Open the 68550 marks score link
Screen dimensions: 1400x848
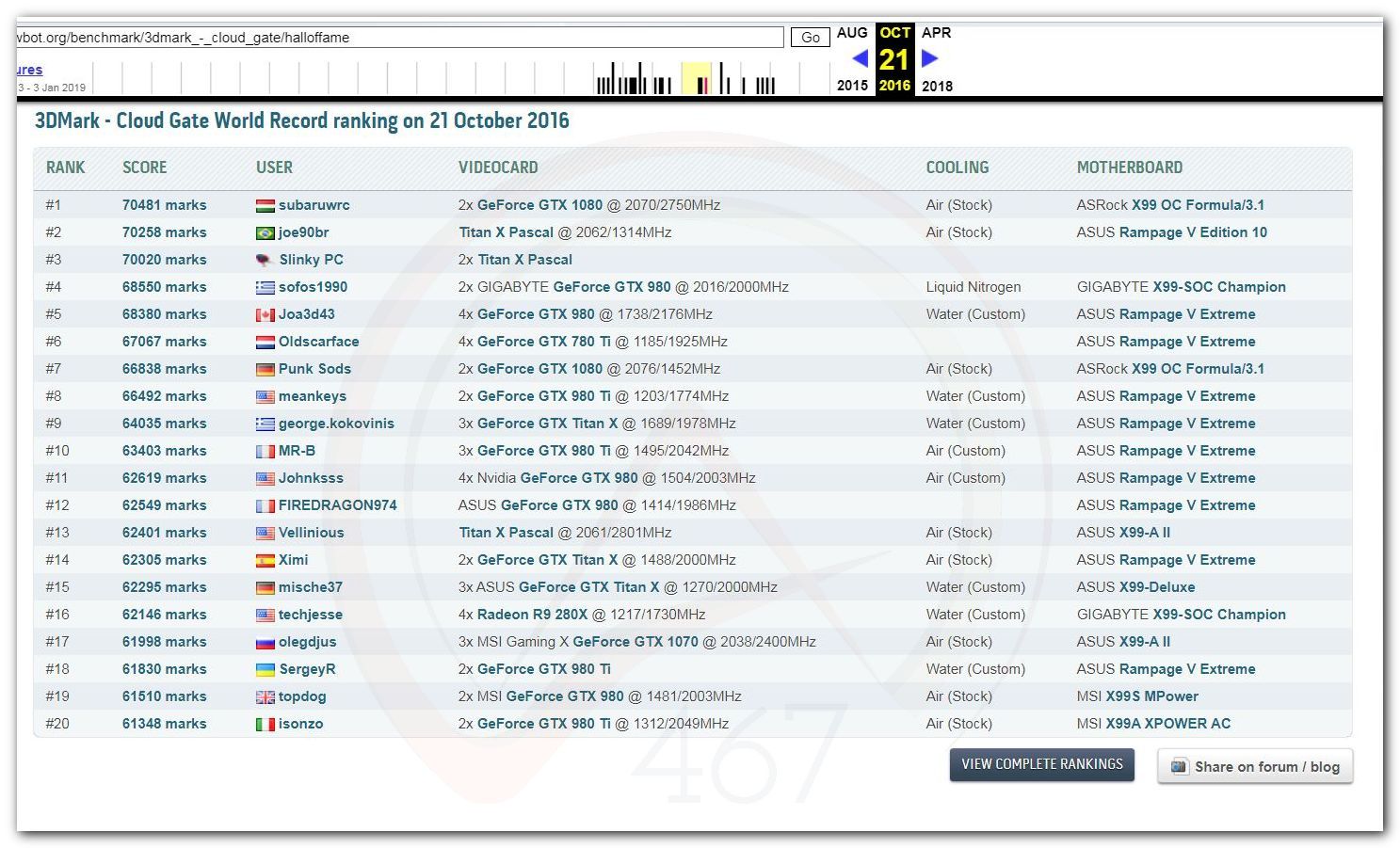(165, 287)
